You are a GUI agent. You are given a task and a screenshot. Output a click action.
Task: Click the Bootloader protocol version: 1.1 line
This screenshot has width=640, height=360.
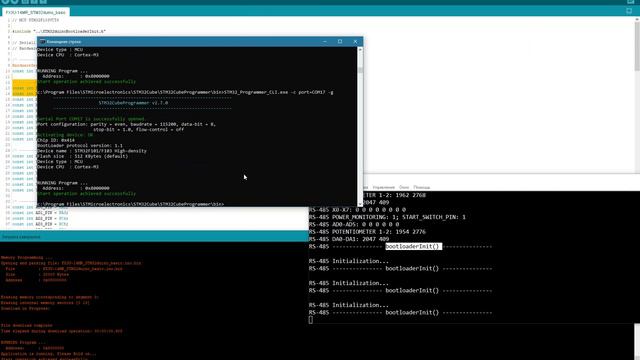click(80, 145)
